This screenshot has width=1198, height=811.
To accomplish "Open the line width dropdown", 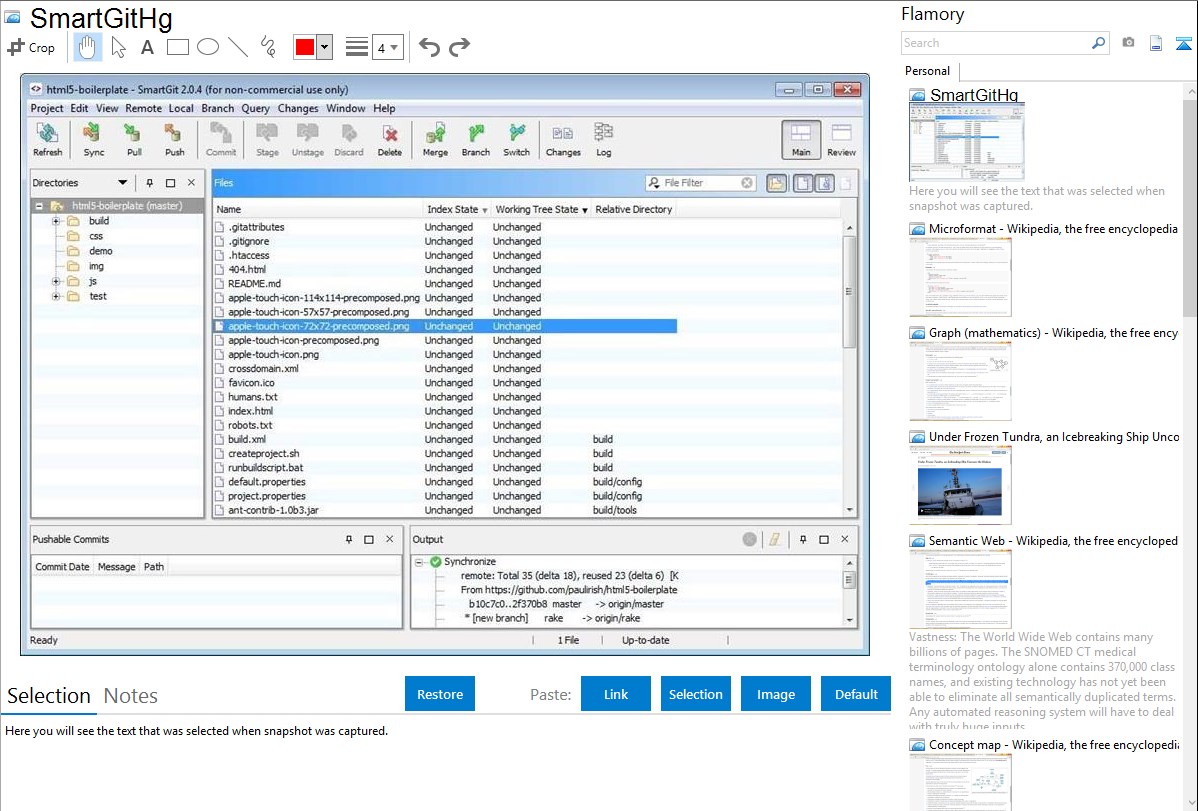I will [x=387, y=47].
